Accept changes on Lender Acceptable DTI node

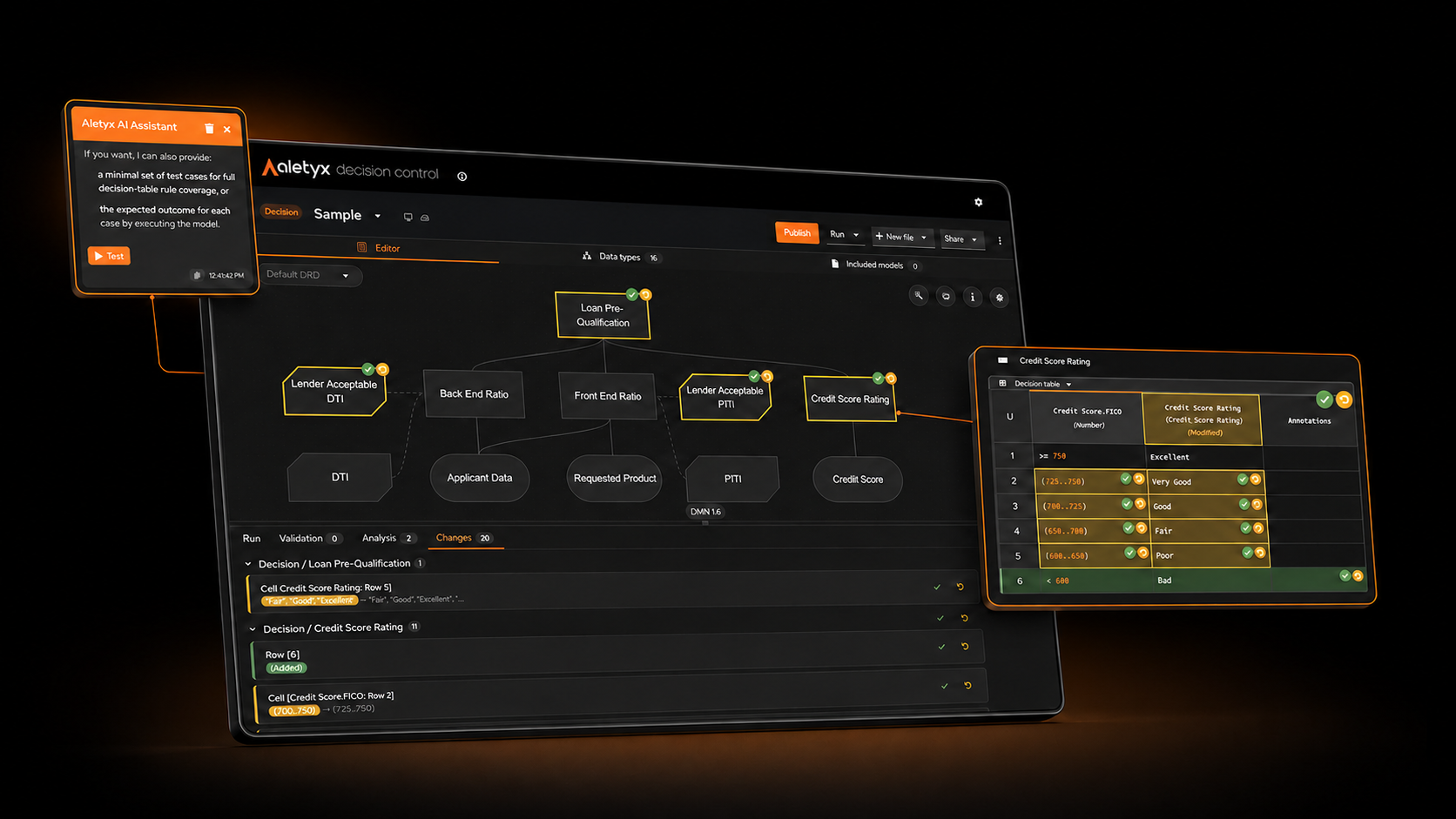(368, 369)
